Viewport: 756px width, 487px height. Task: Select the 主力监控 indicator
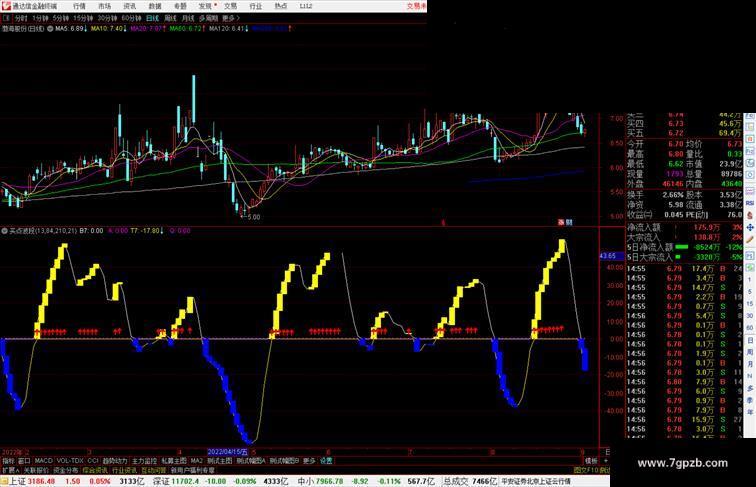click(x=145, y=461)
